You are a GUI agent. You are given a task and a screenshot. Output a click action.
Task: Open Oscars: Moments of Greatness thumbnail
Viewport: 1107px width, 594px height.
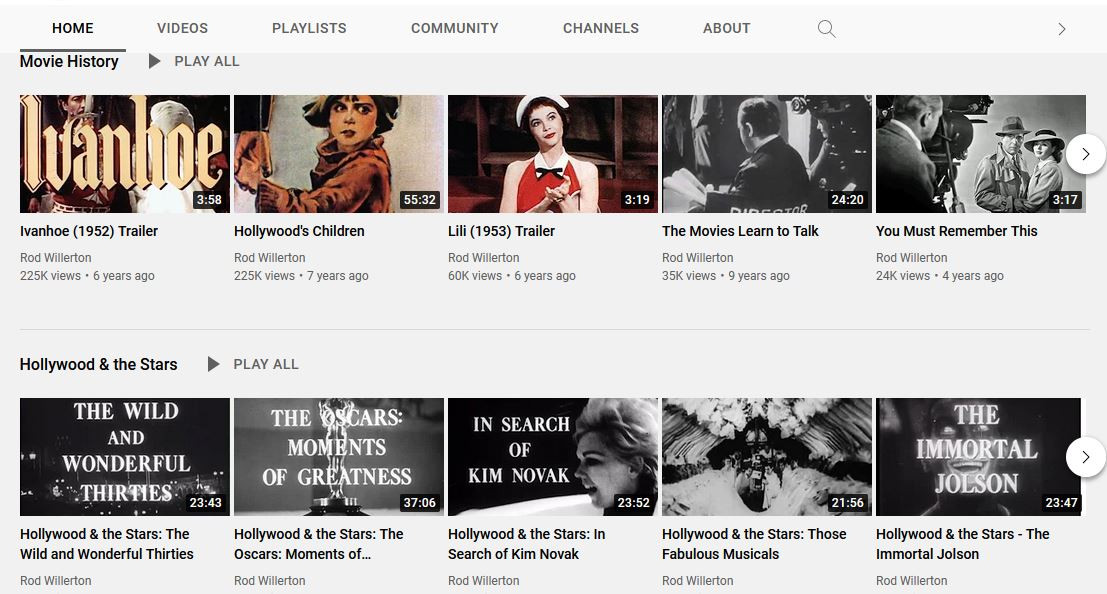point(339,457)
